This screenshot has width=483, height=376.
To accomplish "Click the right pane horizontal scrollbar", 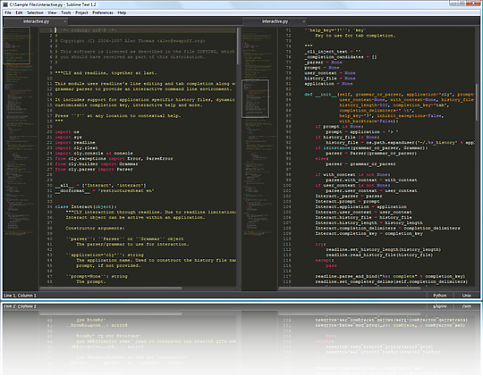I will [x=350, y=288].
